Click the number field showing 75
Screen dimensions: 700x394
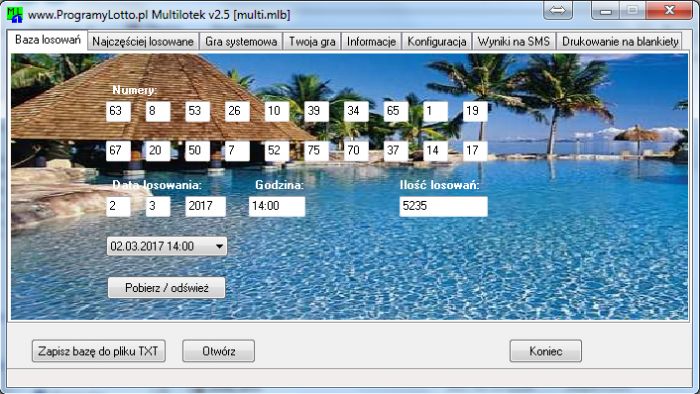tap(317, 151)
